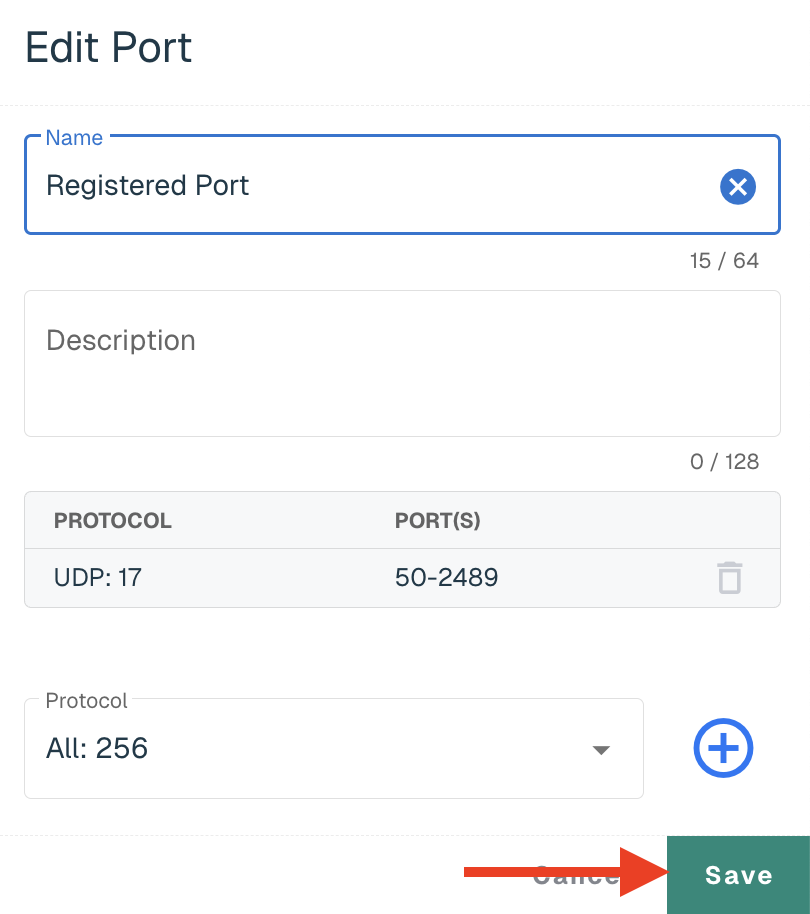This screenshot has height=914, width=810.
Task: Delete the UDP: 17 port entry with trash icon
Action: pyautogui.click(x=730, y=578)
